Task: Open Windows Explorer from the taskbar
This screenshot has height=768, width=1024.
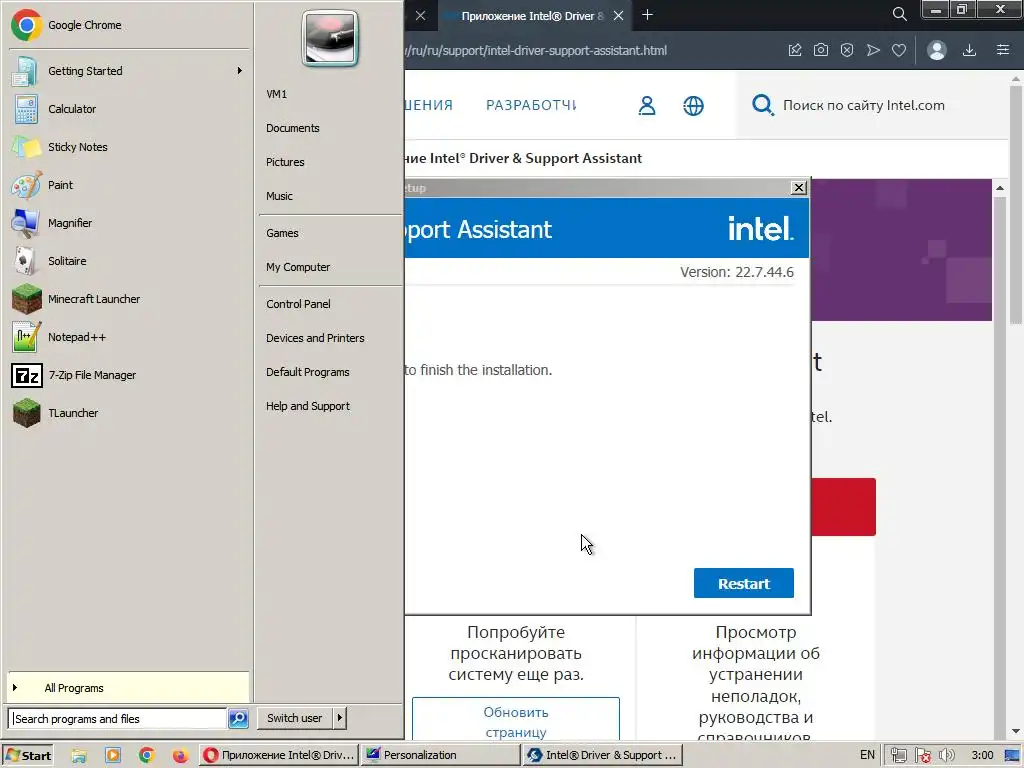Action: 79,755
